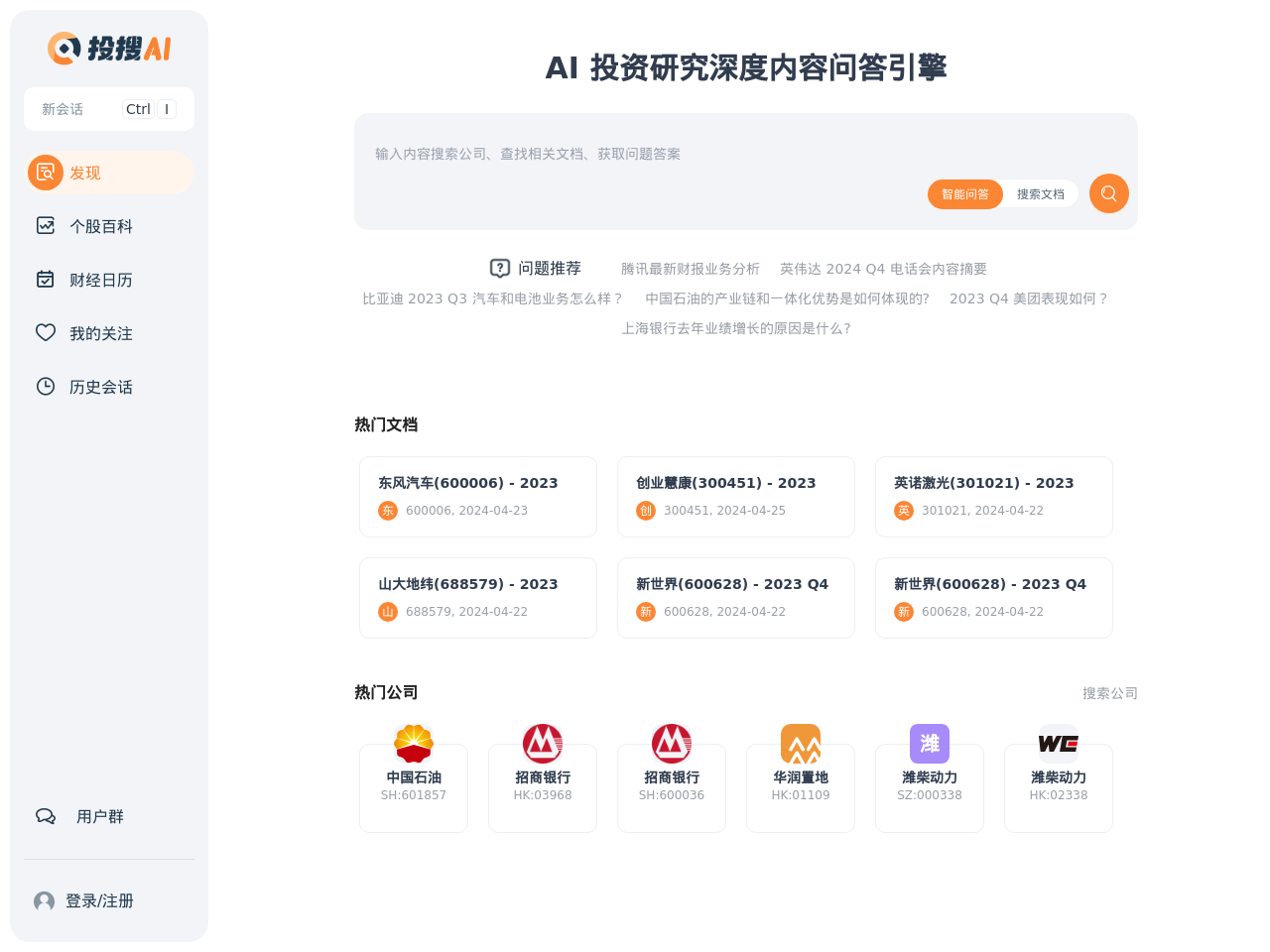Click the user avatar icon beside 登录/注册
Image resolution: width=1270 pixels, height=952 pixels.
pyautogui.click(x=44, y=901)
